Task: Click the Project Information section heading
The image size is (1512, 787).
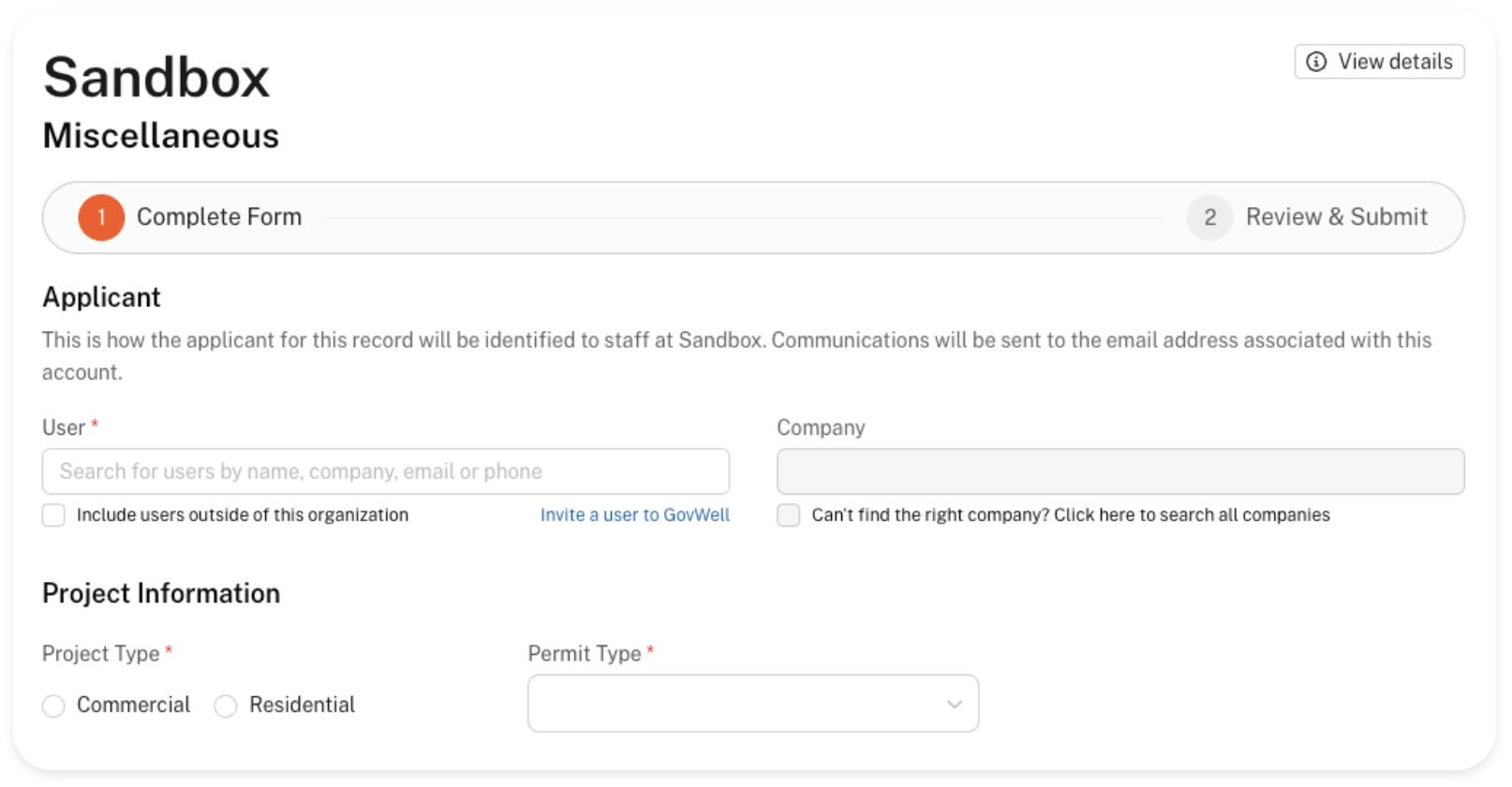Action: [x=161, y=593]
